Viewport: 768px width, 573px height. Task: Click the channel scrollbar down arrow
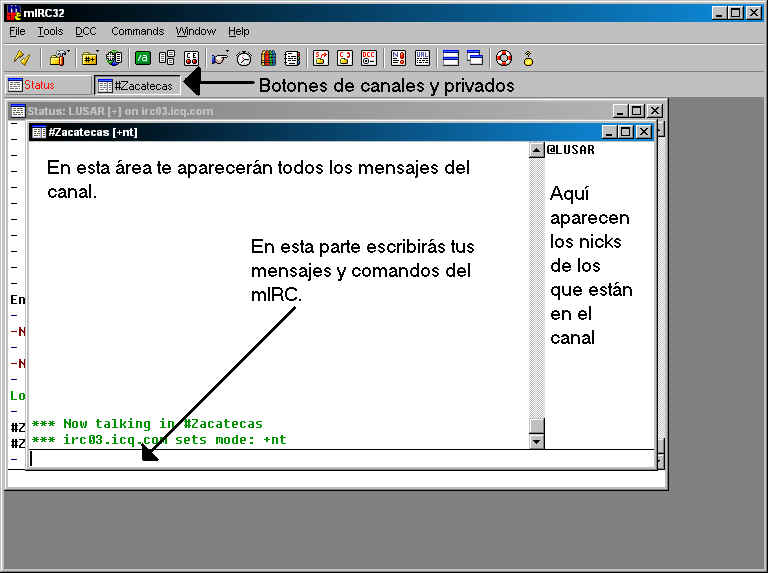(536, 441)
